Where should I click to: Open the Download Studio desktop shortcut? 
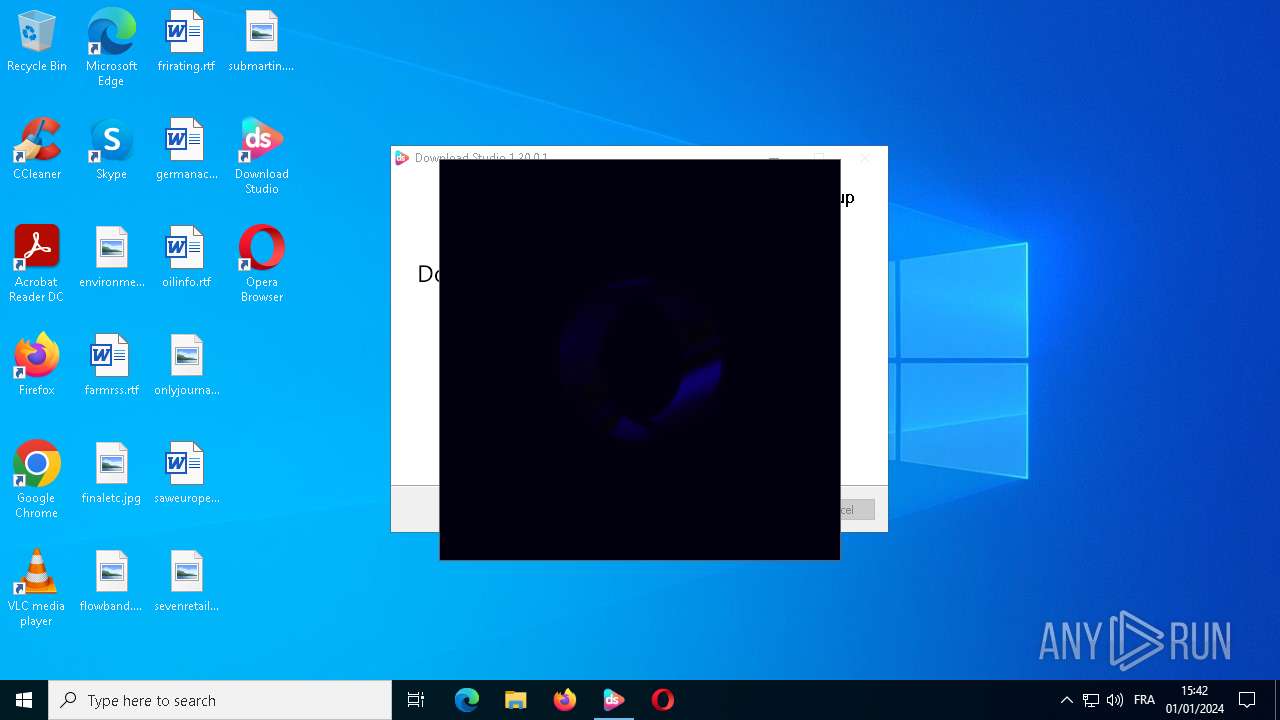261,157
